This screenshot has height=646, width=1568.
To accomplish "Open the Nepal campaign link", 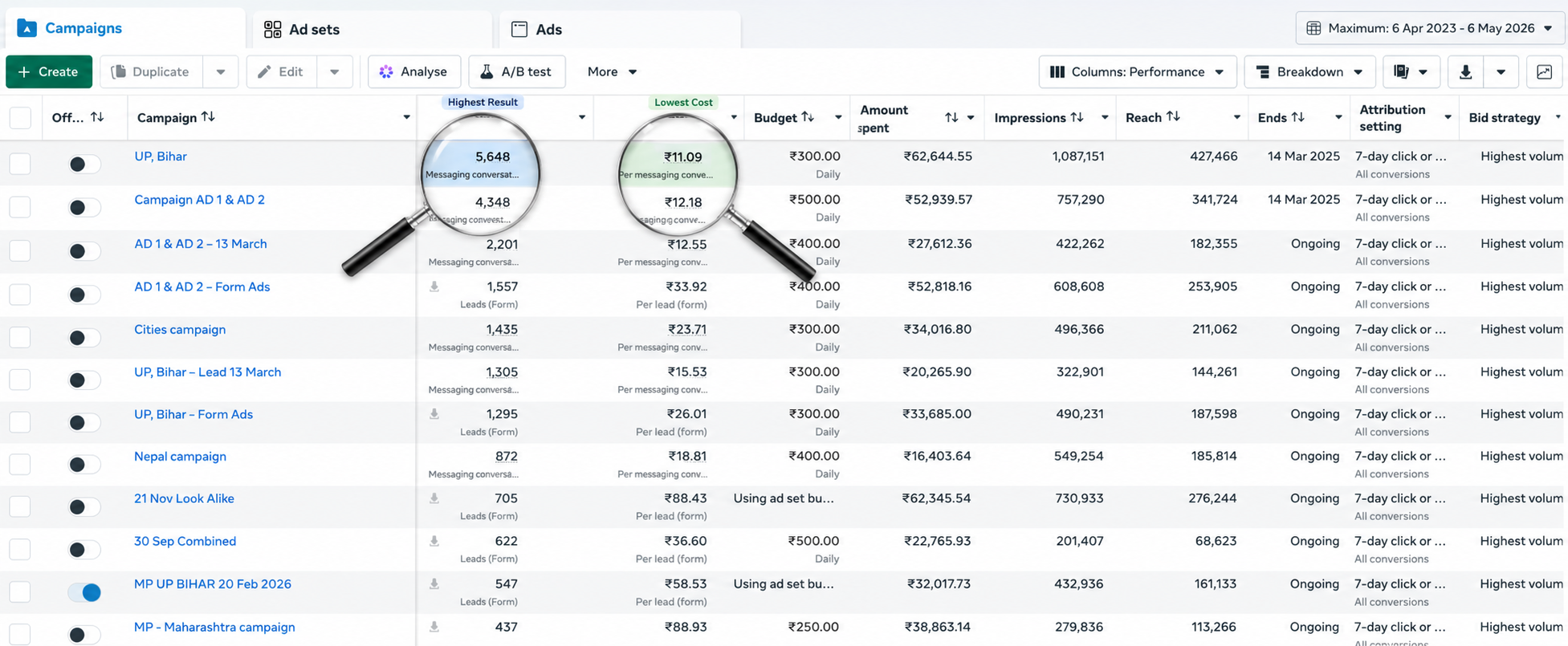I will click(180, 456).
